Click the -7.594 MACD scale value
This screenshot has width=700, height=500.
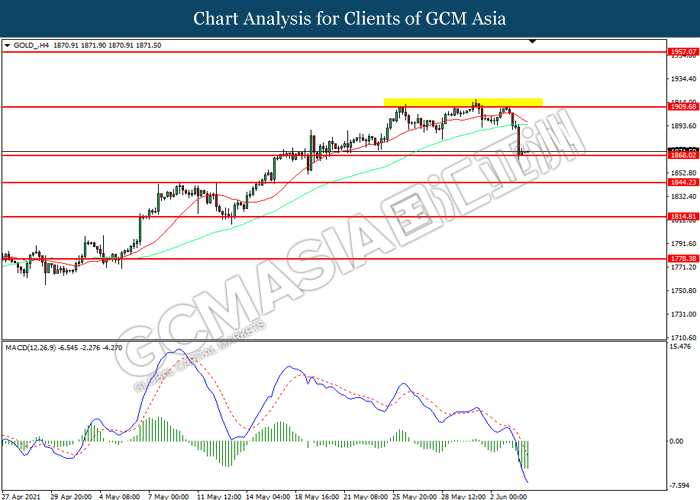(x=680, y=486)
